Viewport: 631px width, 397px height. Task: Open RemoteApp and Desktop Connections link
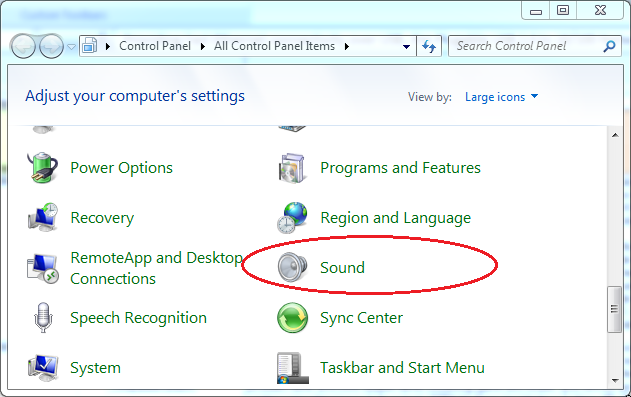tap(157, 268)
